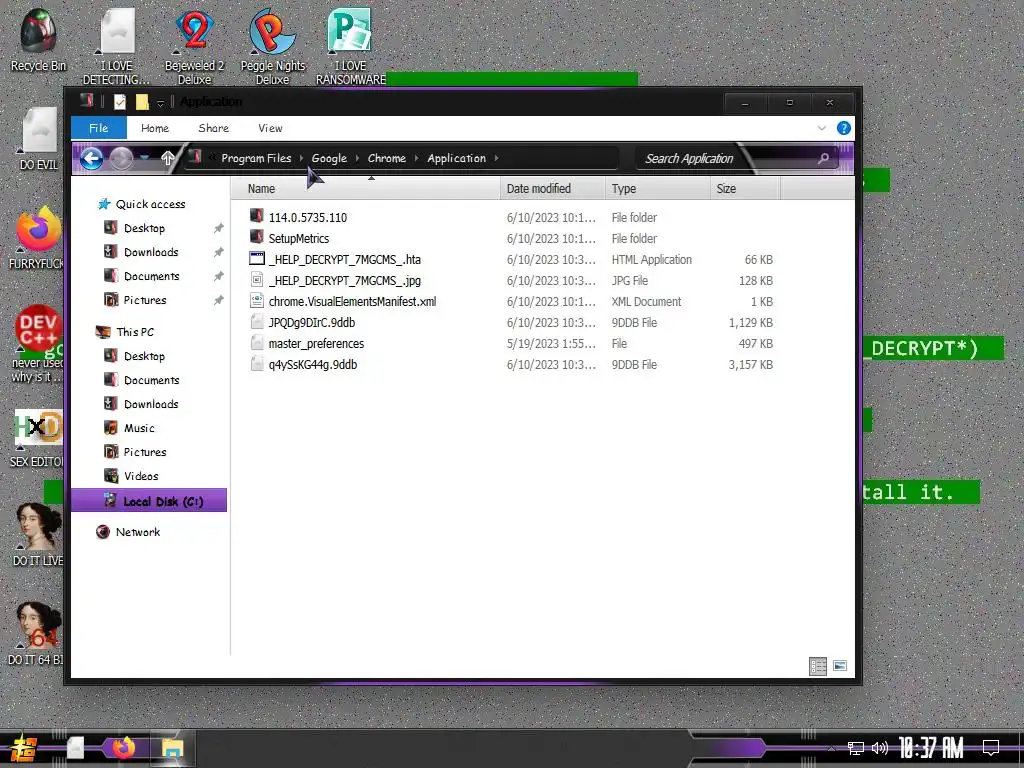
Task: Open Pictures under Quick access
Action: point(145,300)
